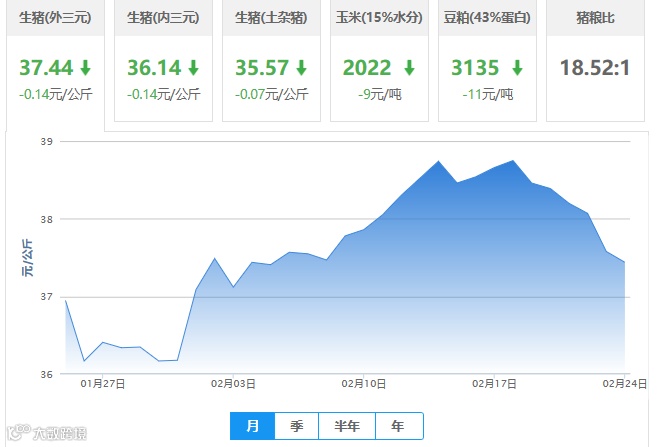Click the first data point on the chart's left
This screenshot has height=447, width=657.
(66, 301)
